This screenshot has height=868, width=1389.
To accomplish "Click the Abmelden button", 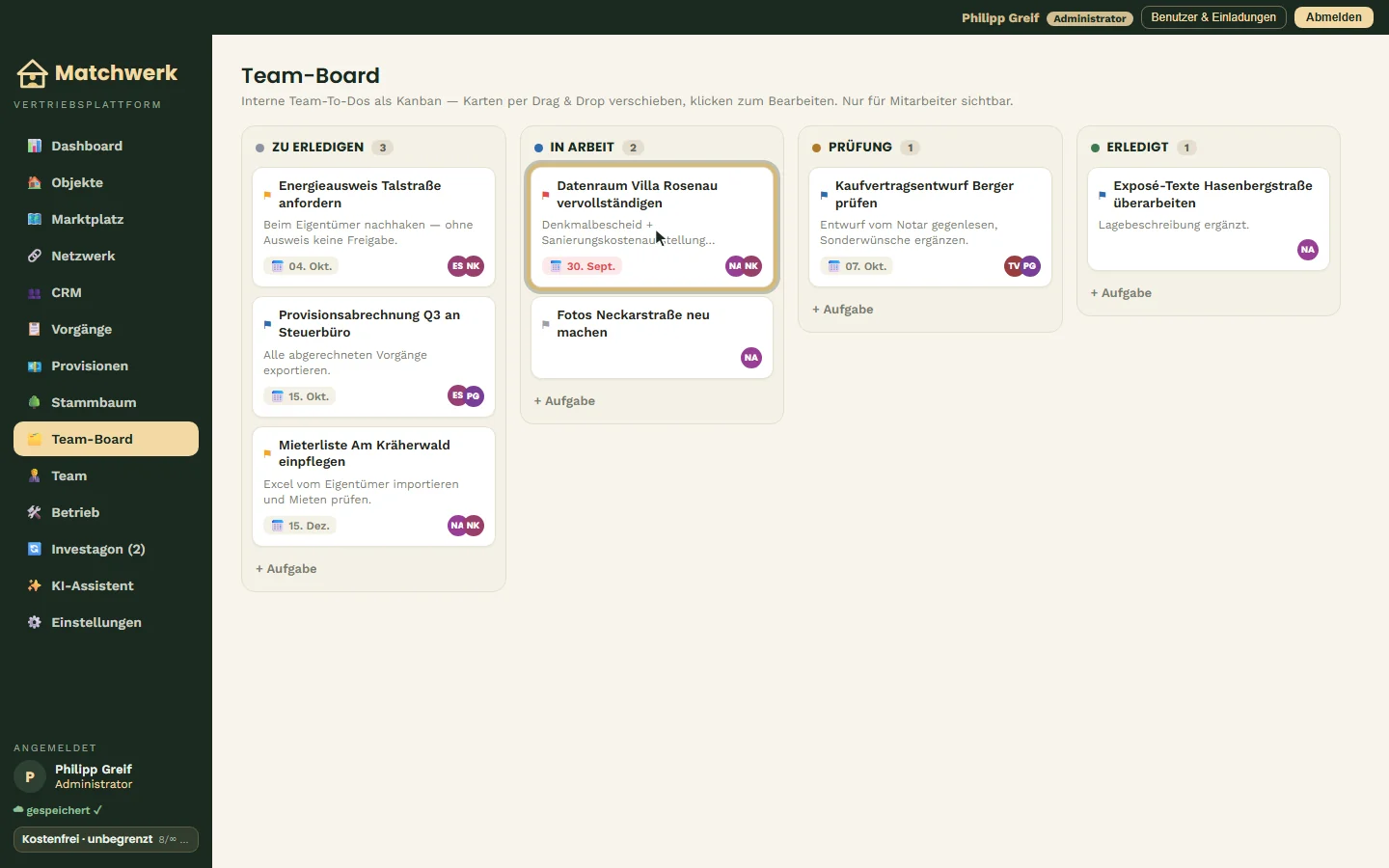I will [x=1333, y=17].
